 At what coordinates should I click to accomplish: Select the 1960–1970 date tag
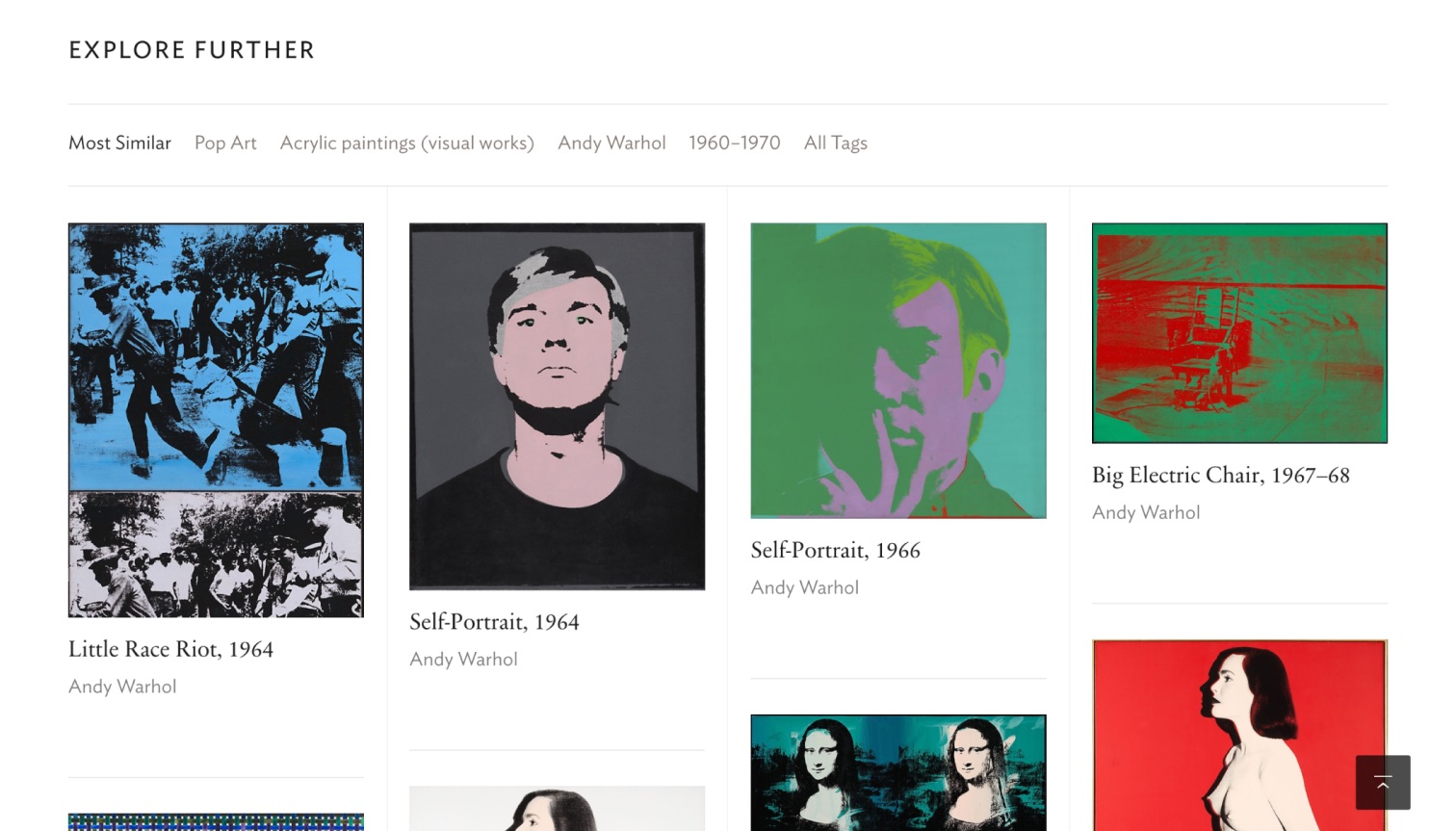[735, 143]
